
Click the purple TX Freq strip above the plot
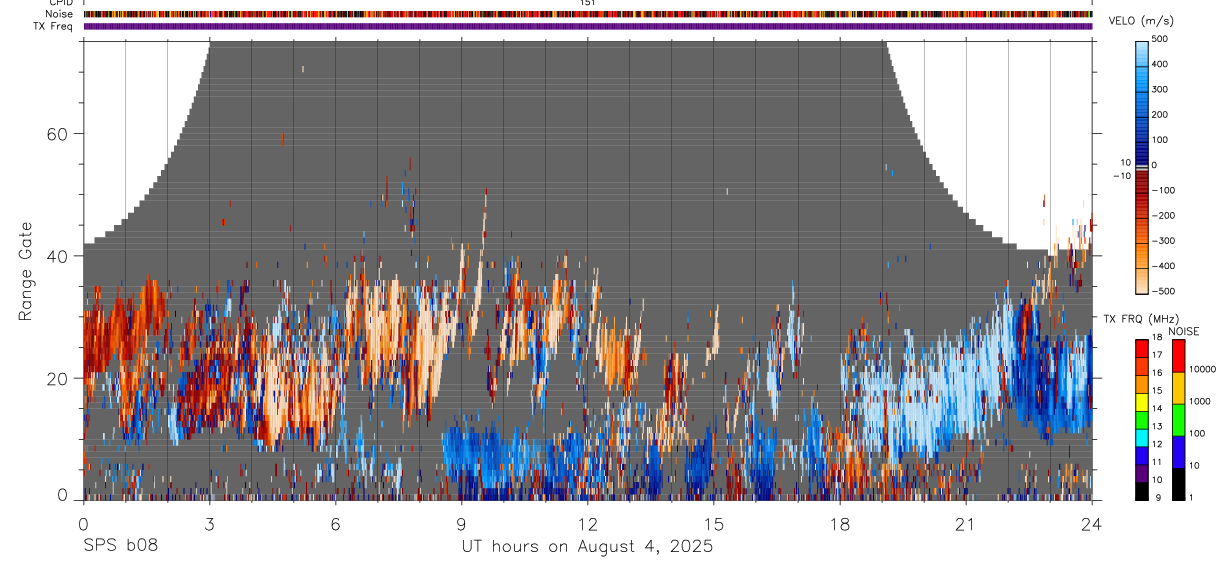point(588,26)
